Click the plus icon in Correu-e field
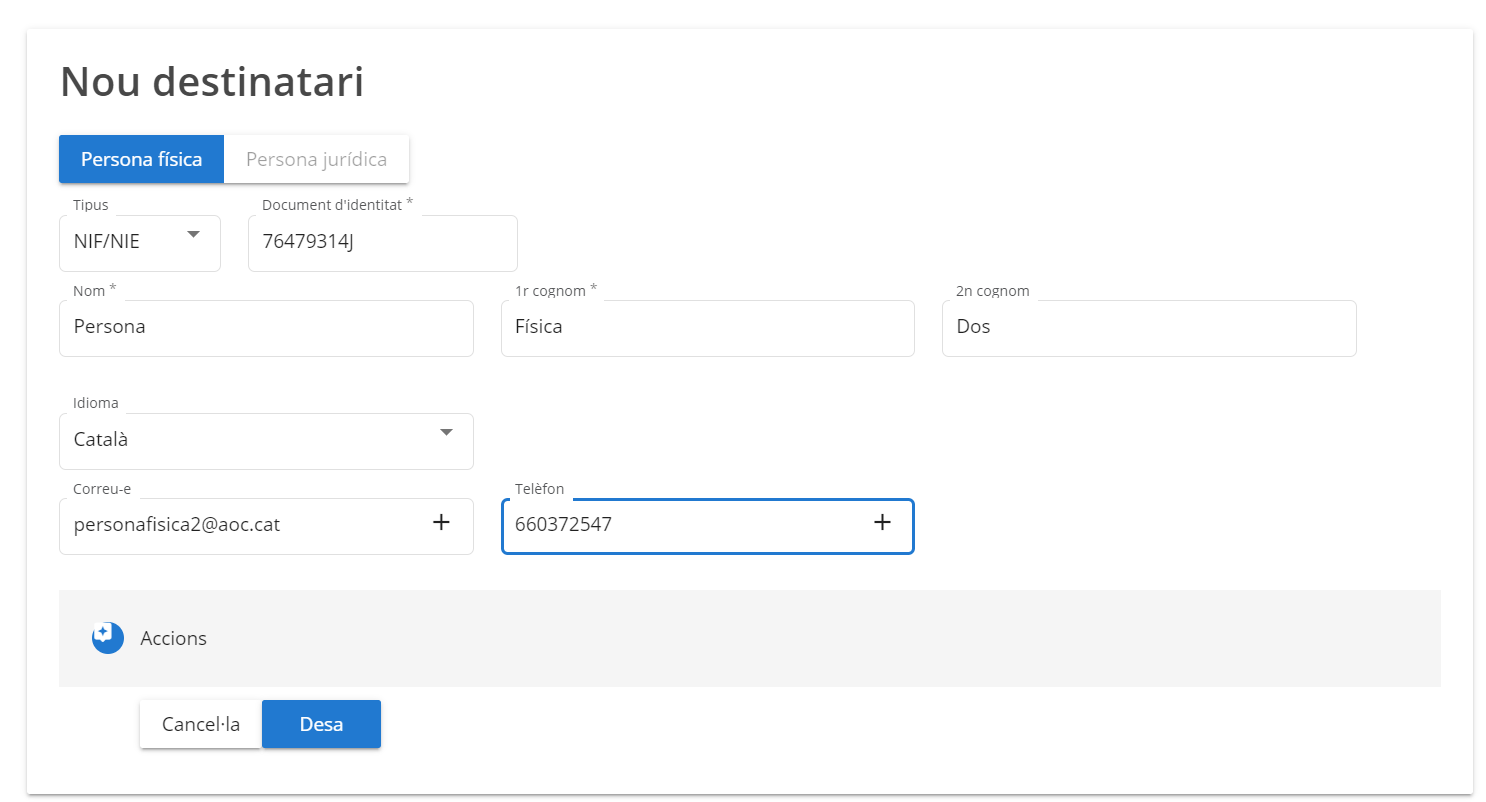The height and width of the screenshot is (802, 1486). coord(440,522)
